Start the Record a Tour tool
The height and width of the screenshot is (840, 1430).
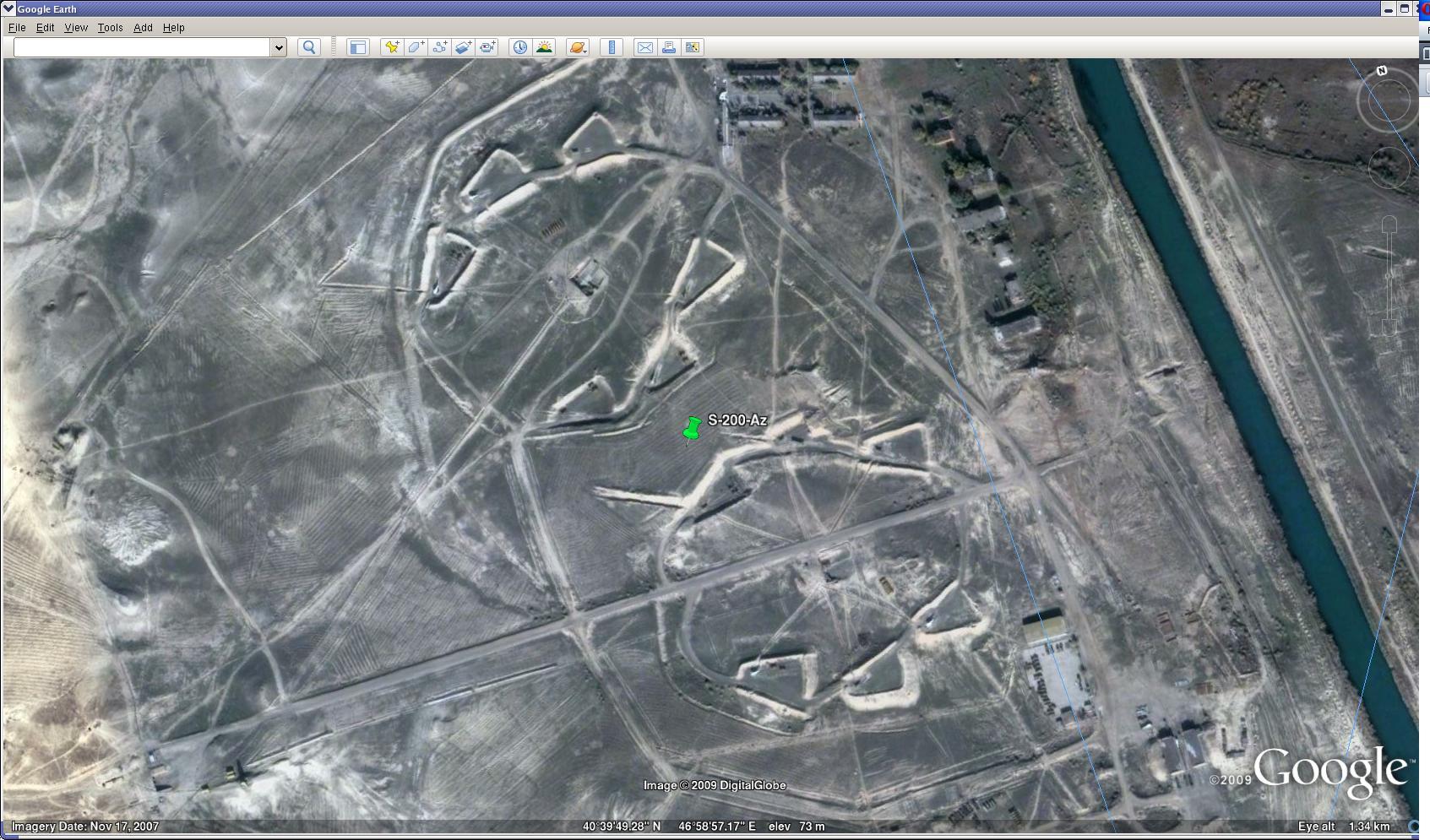[x=487, y=47]
